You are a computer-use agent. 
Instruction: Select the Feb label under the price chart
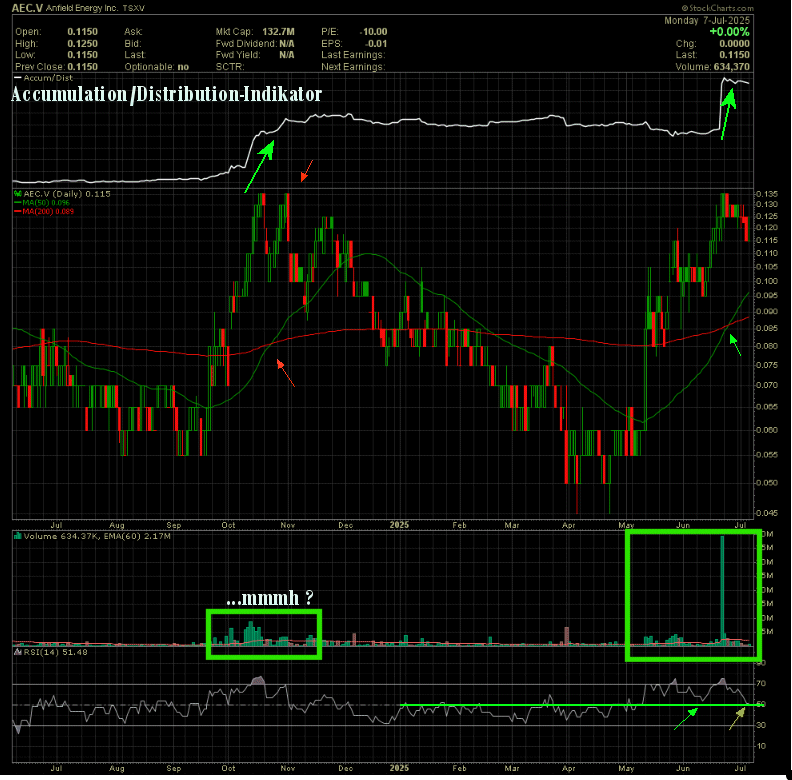tap(459, 525)
